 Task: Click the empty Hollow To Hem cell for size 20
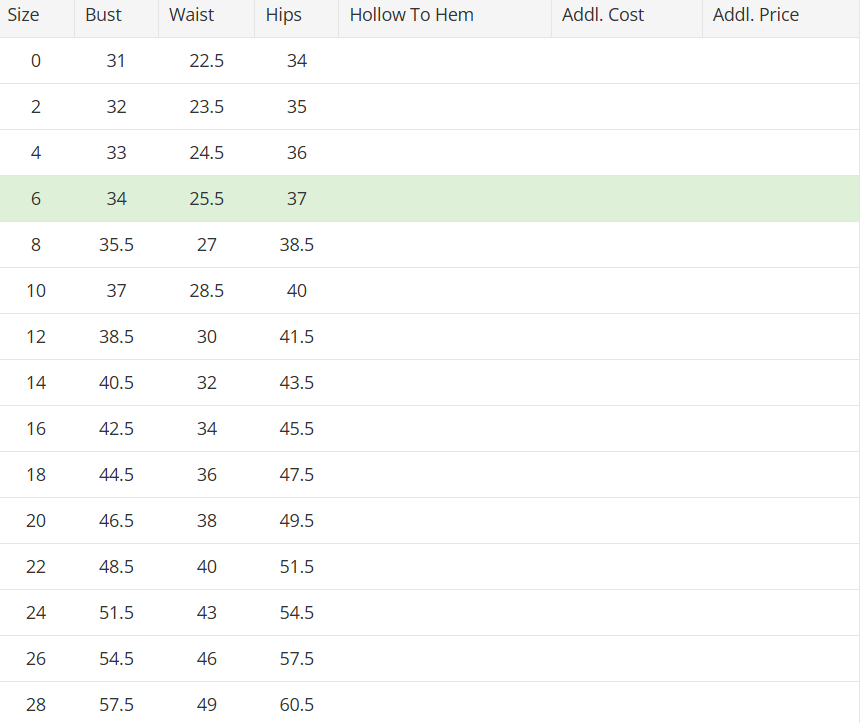point(445,521)
